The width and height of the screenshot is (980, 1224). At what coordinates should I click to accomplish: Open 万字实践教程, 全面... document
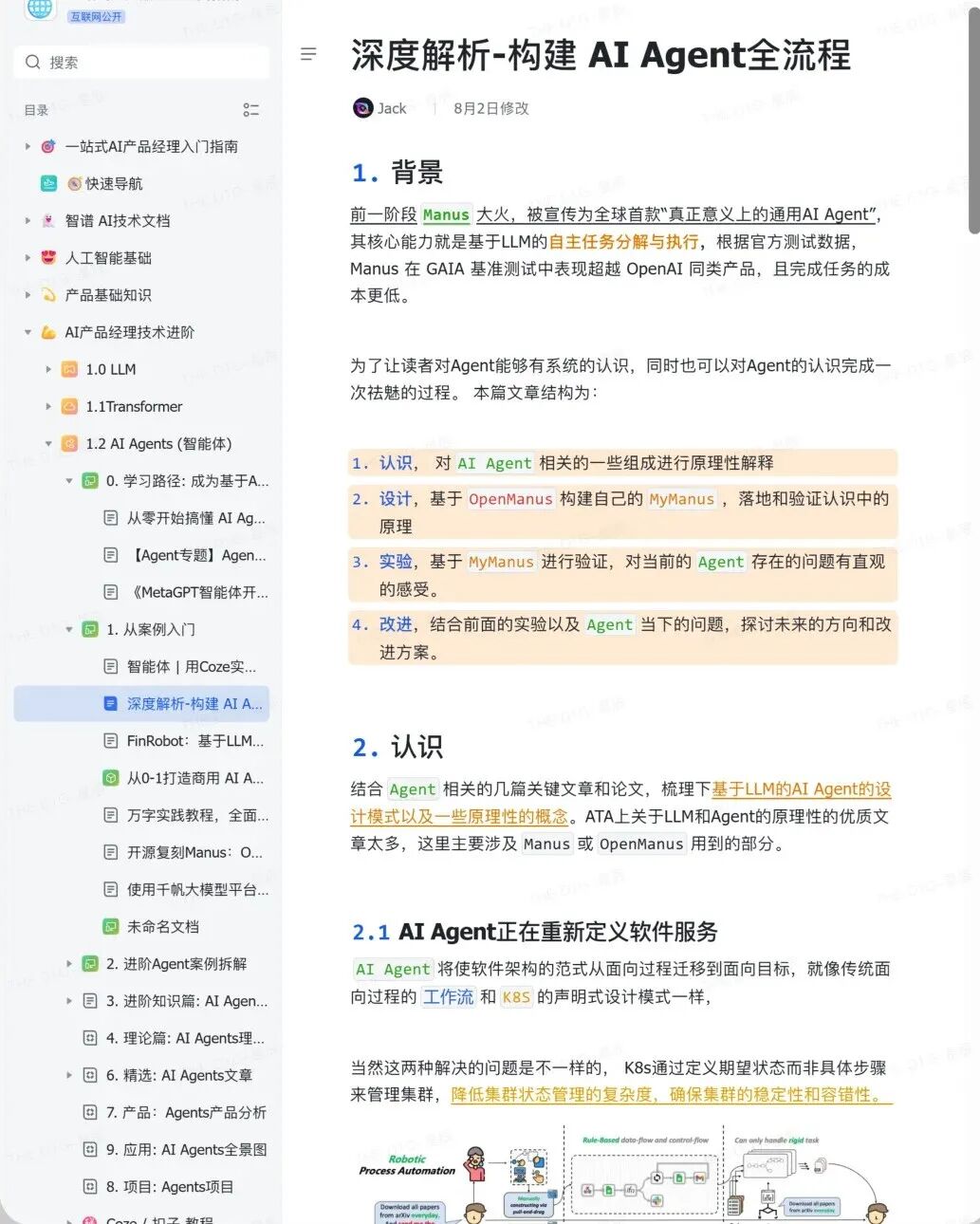[197, 815]
